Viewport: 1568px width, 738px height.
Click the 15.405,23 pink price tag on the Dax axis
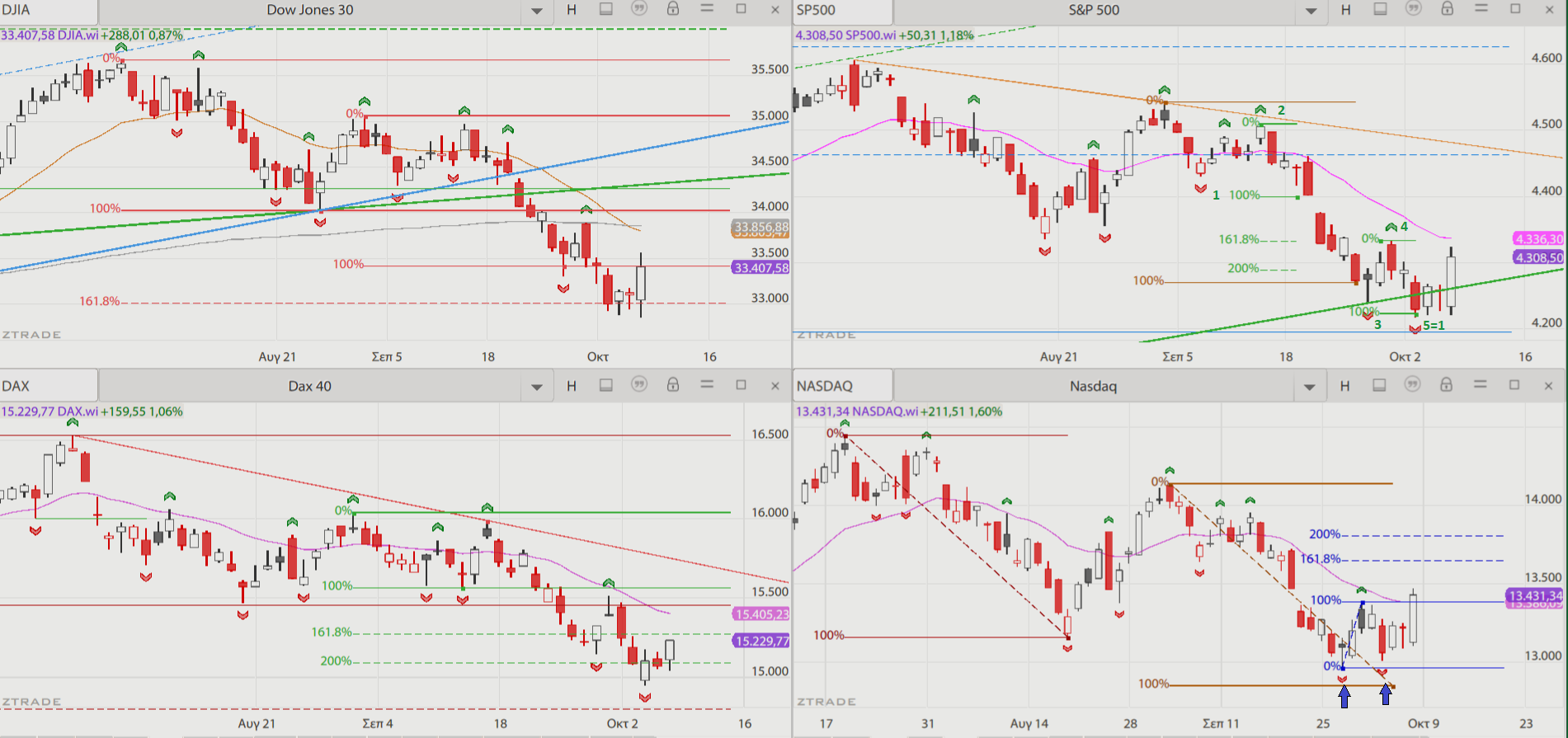click(760, 613)
